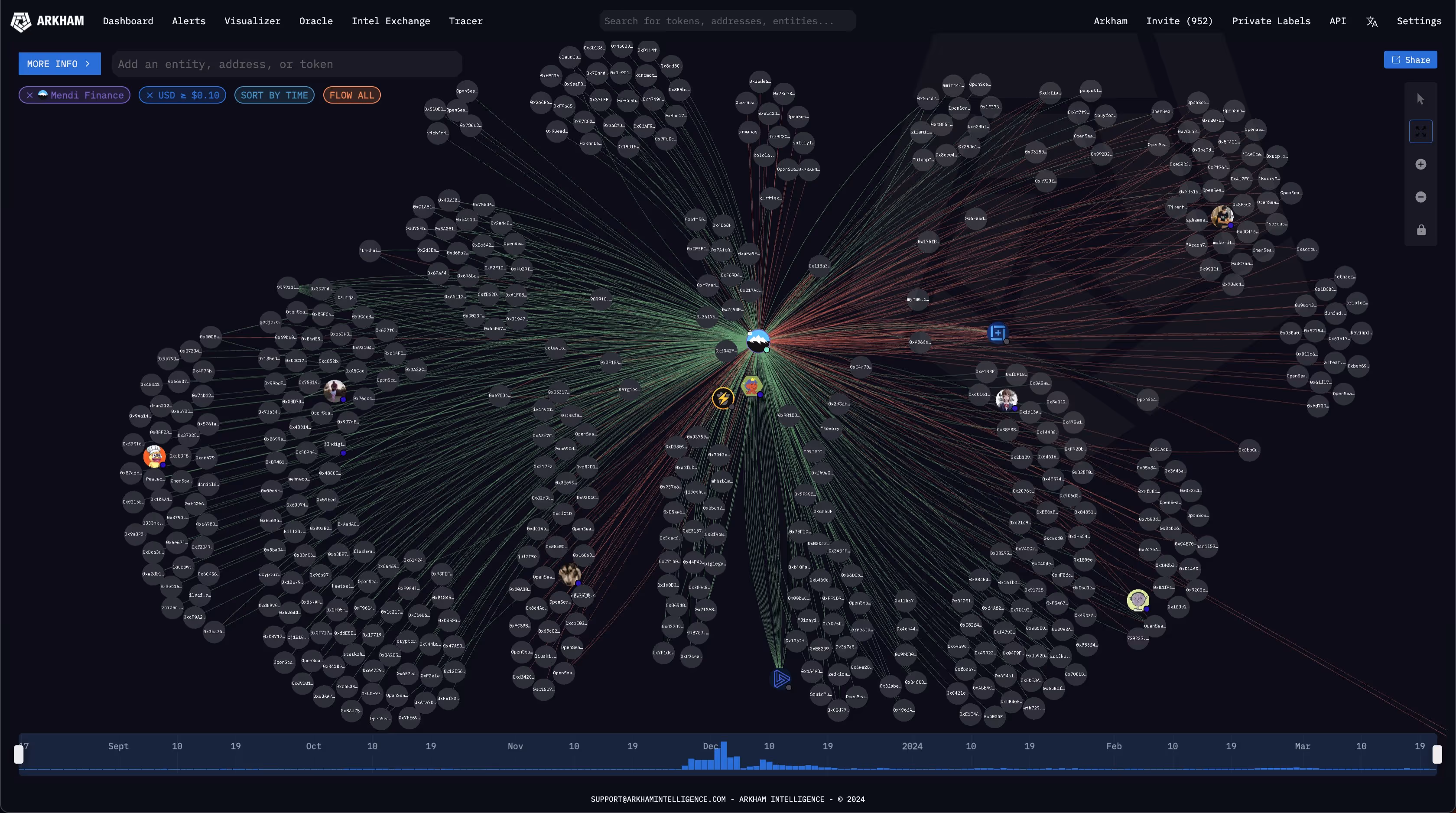Zoom in with the plus icon
Image resolution: width=1456 pixels, height=813 pixels.
[x=1420, y=165]
